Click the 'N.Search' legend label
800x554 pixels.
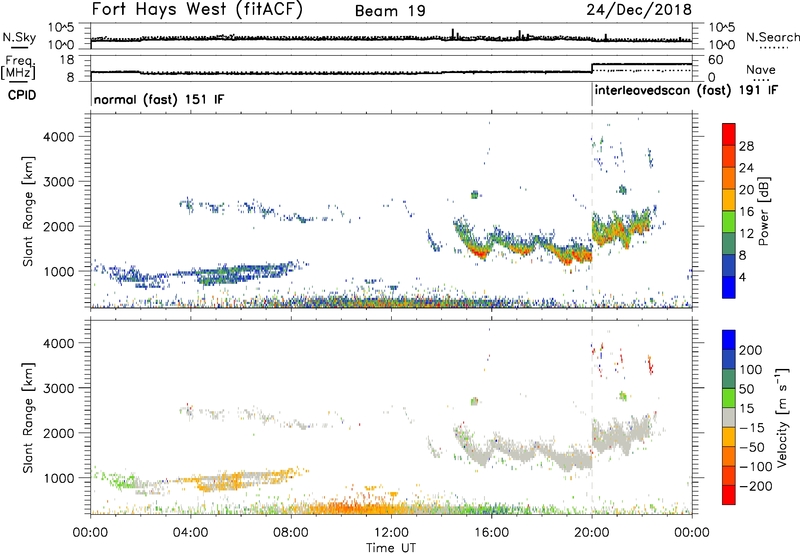[x=772, y=37]
